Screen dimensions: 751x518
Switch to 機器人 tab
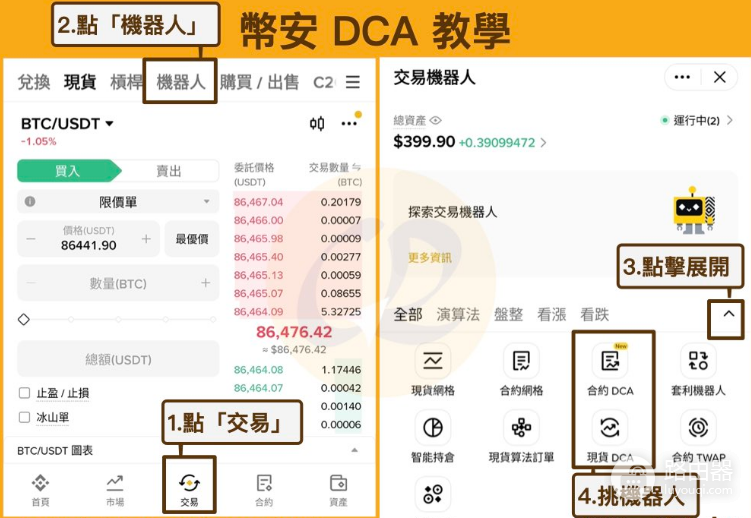(x=181, y=82)
